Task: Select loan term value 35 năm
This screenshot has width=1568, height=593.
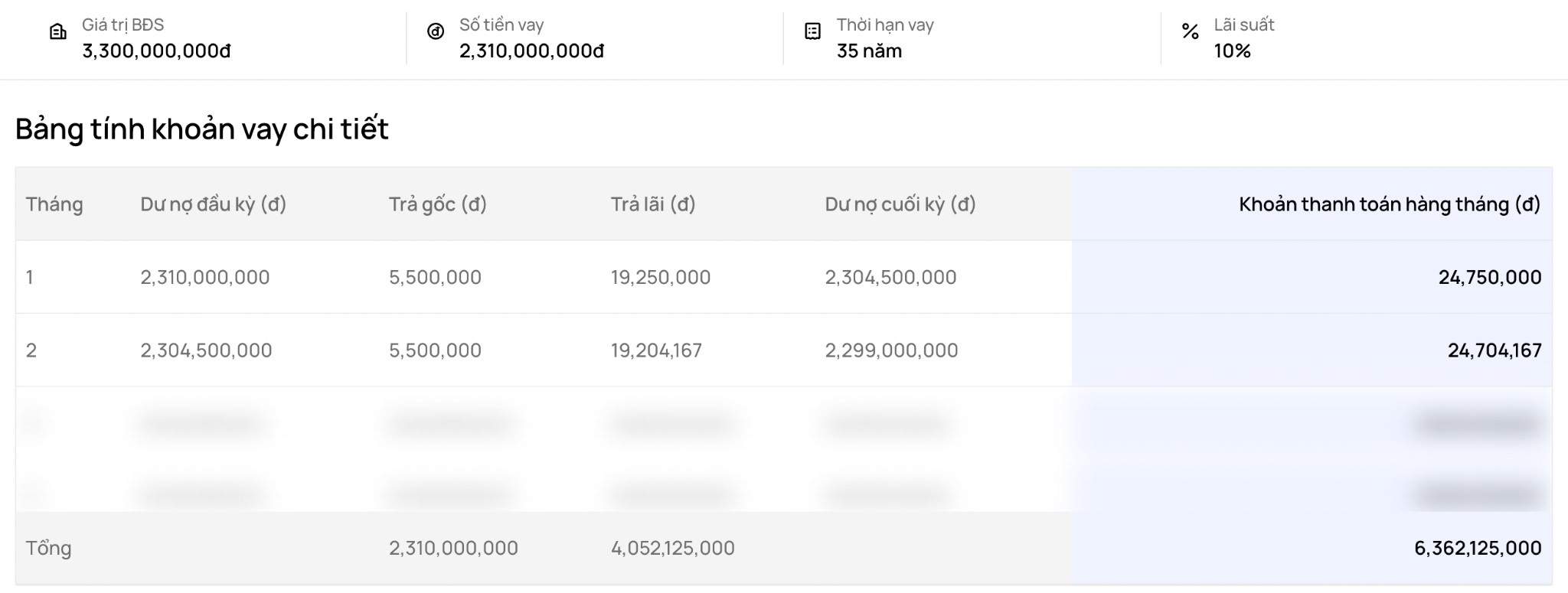Action: point(869,51)
